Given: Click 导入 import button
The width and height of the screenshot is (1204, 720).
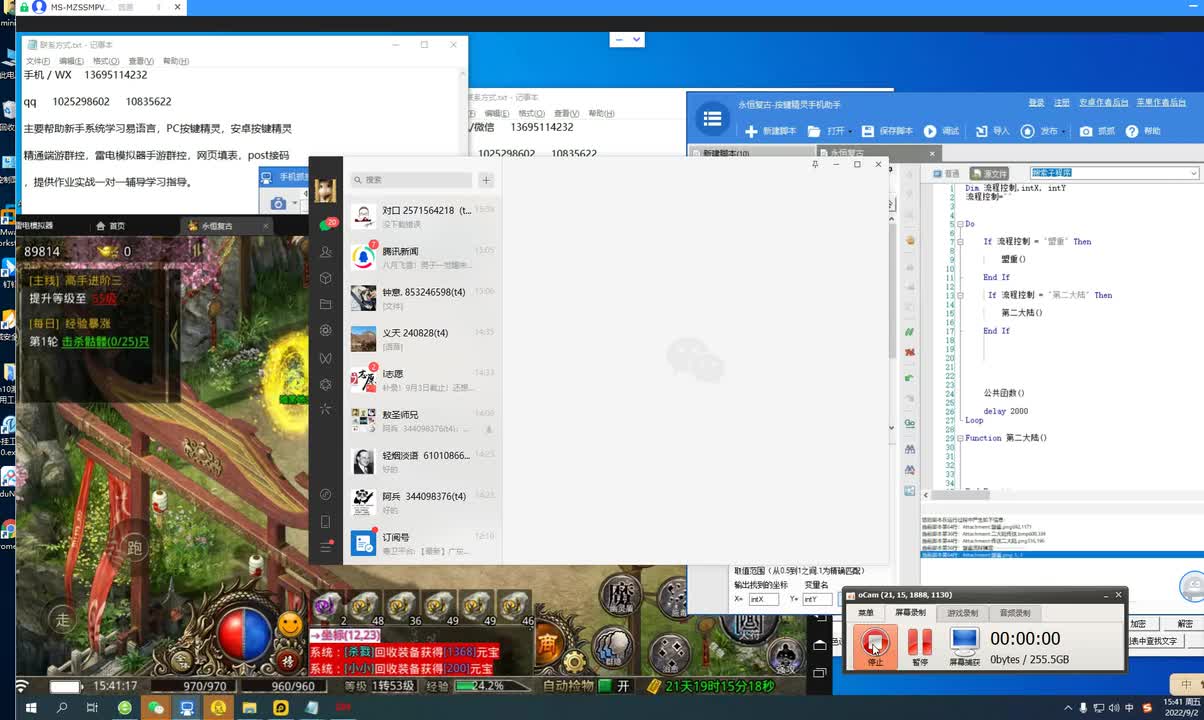Looking at the screenshot, I should click(993, 131).
